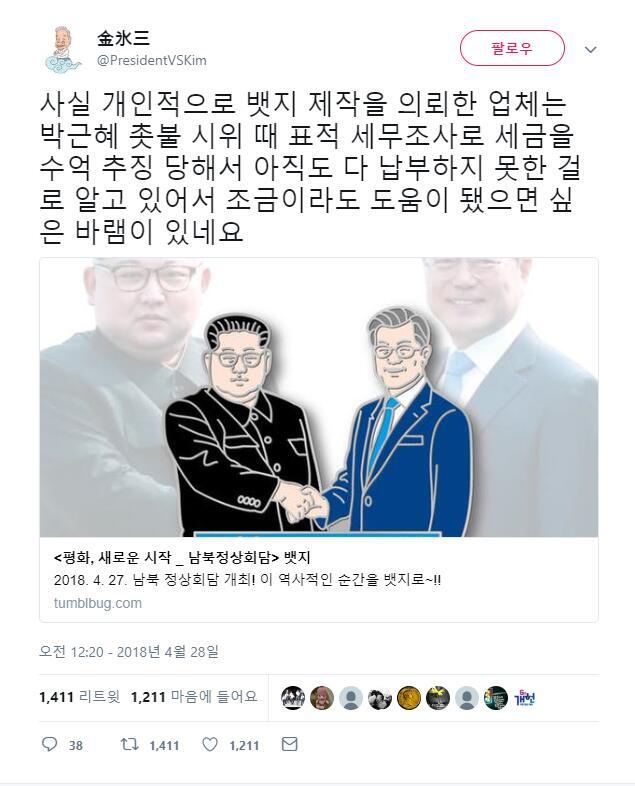Viewport: 635px width, 786px height.
Task: Open the gold coin liker avatar
Action: [x=408, y=698]
